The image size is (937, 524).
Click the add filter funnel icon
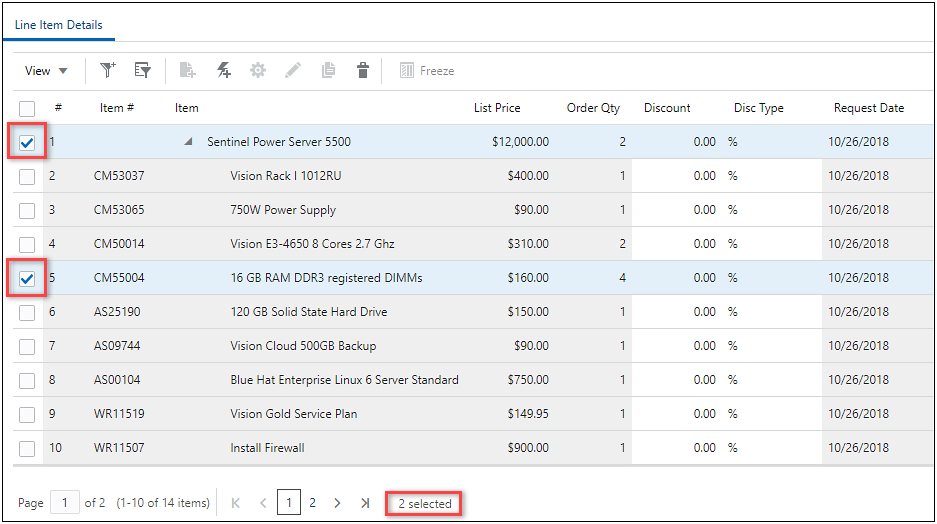(x=108, y=70)
